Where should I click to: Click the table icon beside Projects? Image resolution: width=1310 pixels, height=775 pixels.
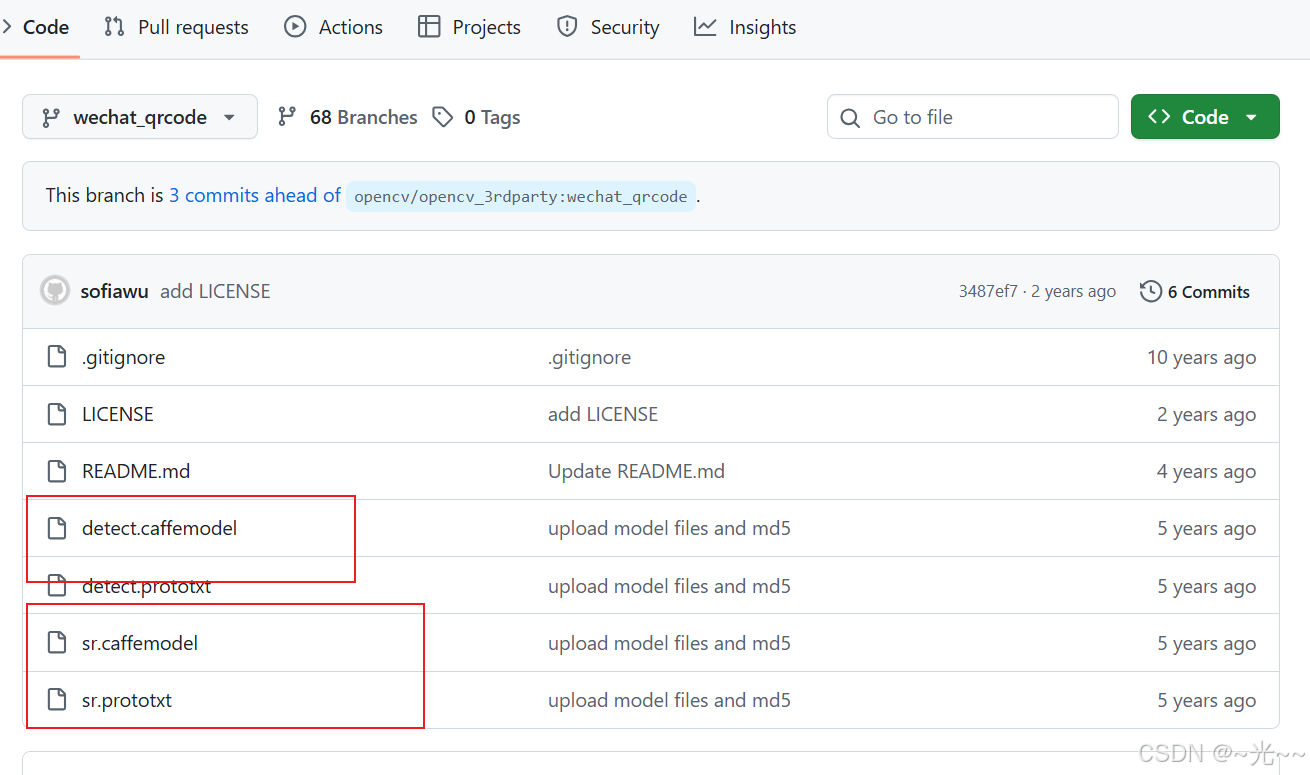429,27
